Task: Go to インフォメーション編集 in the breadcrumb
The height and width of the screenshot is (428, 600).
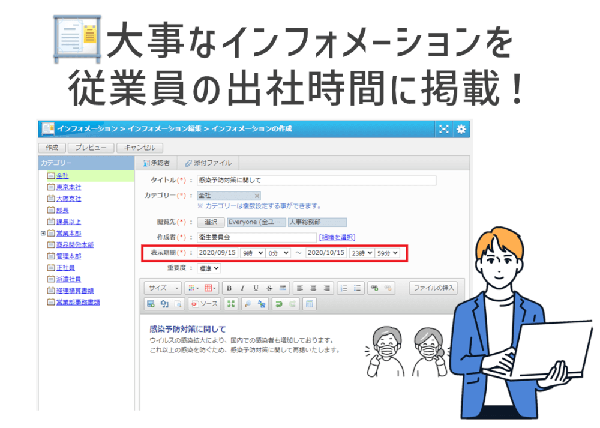Action: tap(165, 129)
